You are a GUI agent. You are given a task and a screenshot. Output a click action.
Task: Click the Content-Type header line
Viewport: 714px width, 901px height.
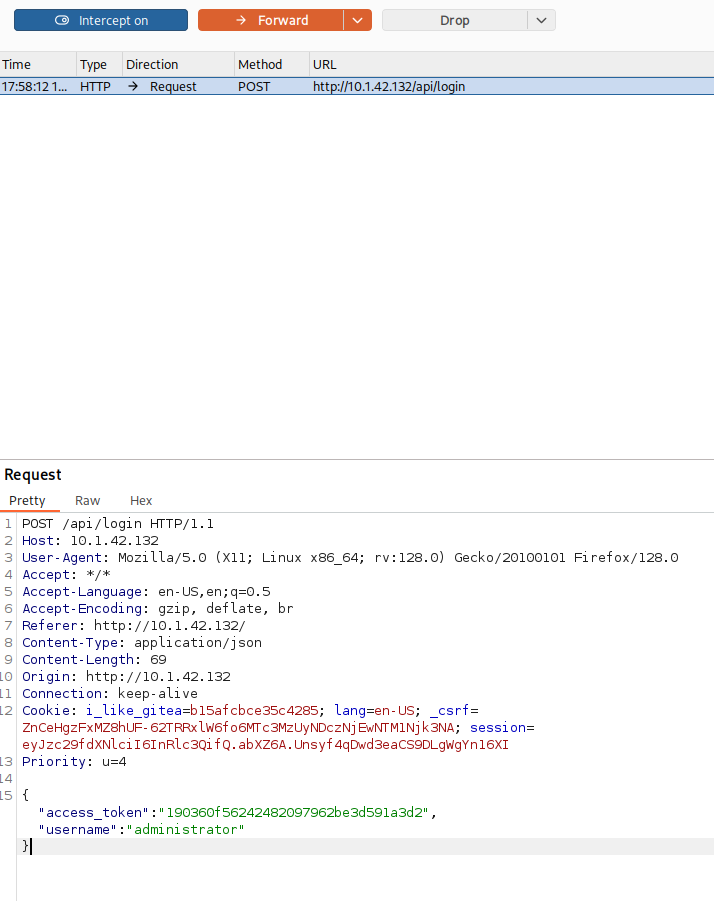tap(142, 643)
